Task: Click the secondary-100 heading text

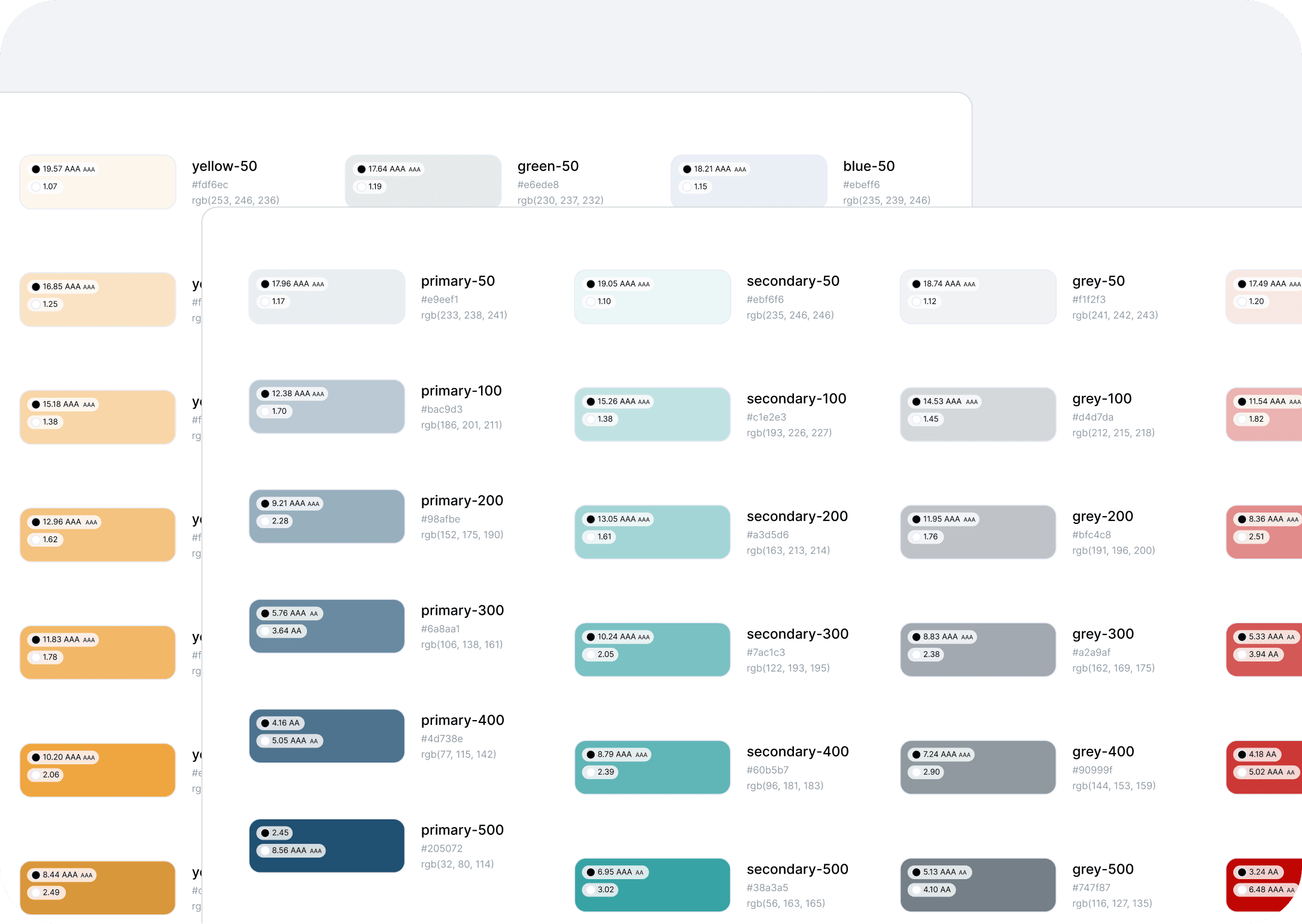Action: click(x=796, y=399)
